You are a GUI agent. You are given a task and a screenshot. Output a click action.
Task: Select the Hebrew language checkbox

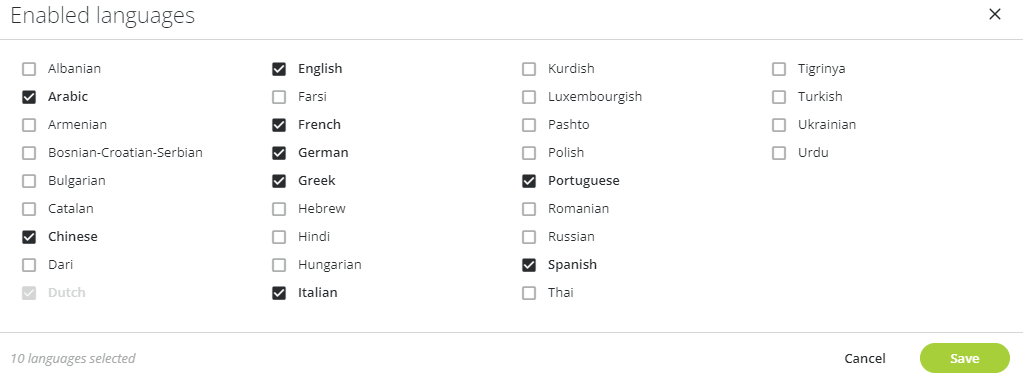tap(279, 209)
